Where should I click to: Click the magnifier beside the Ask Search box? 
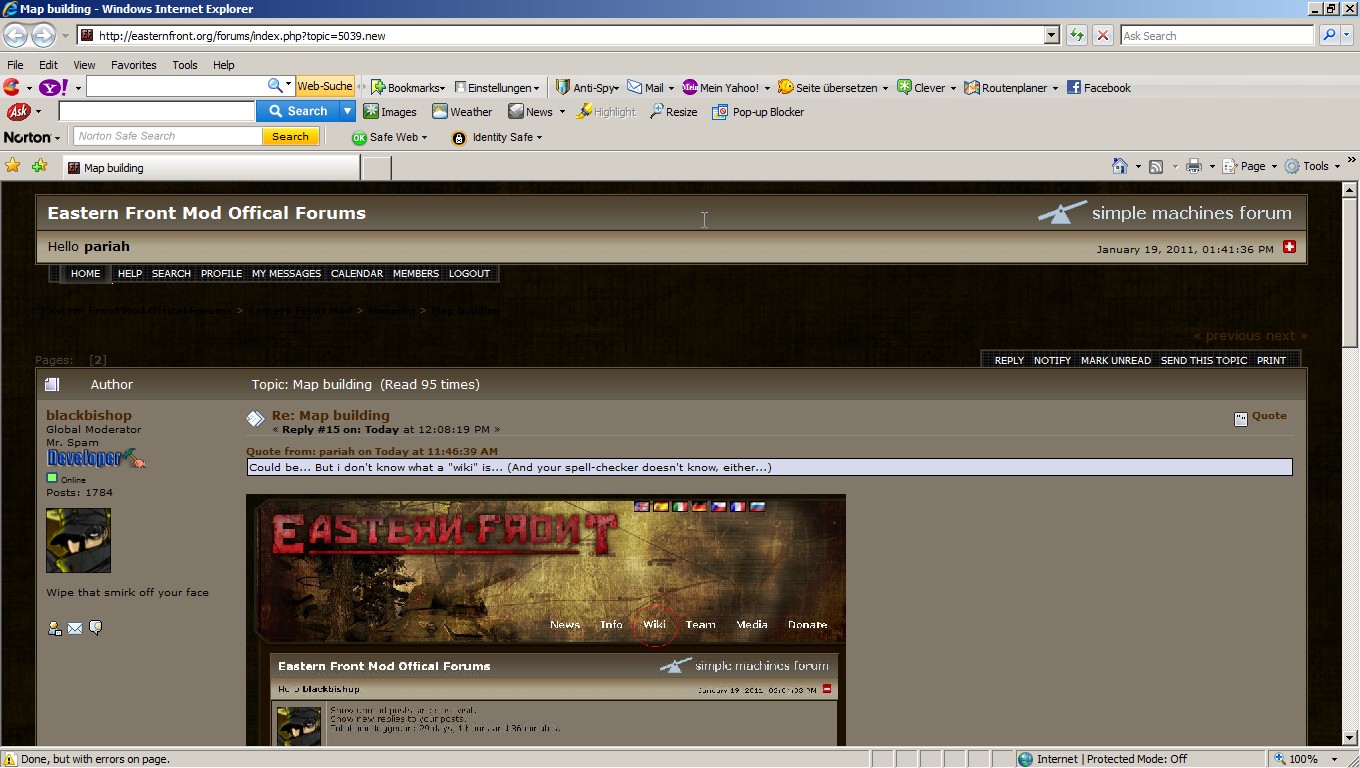(x=1328, y=35)
